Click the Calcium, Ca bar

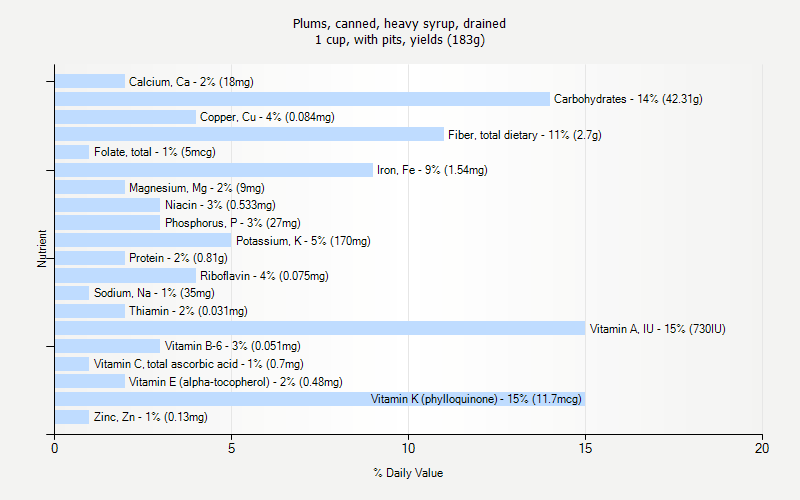90,81
